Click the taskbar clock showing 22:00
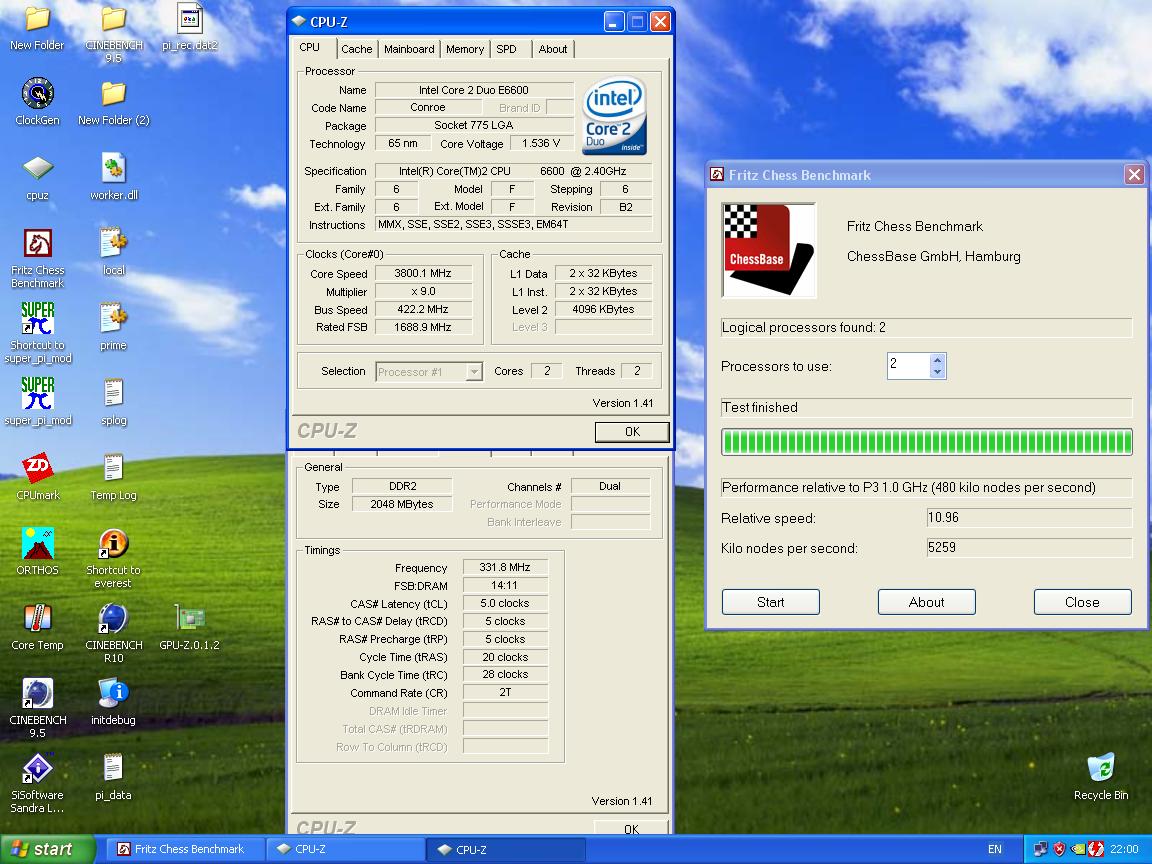Viewport: 1152px width, 864px height. (1123, 849)
